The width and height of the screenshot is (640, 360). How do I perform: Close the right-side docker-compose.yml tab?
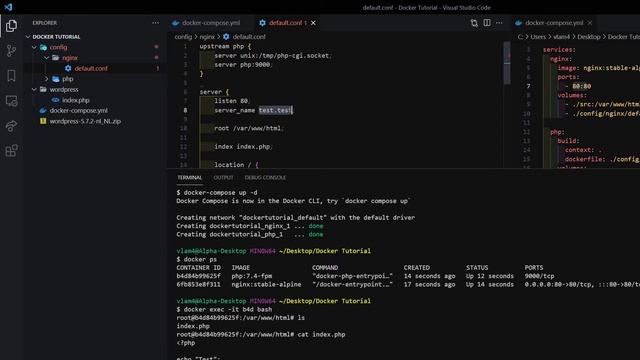tap(590, 23)
